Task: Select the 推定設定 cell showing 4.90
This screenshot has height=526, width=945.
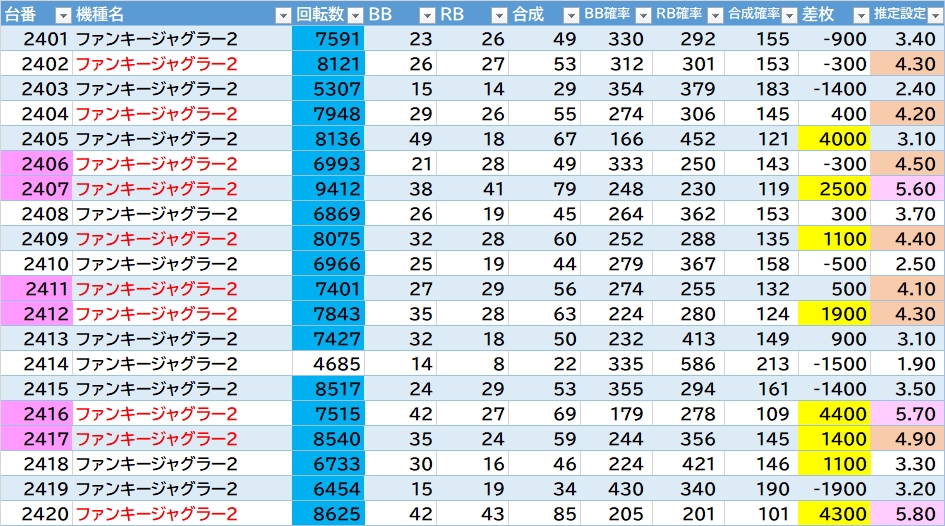Action: pyautogui.click(x=908, y=439)
